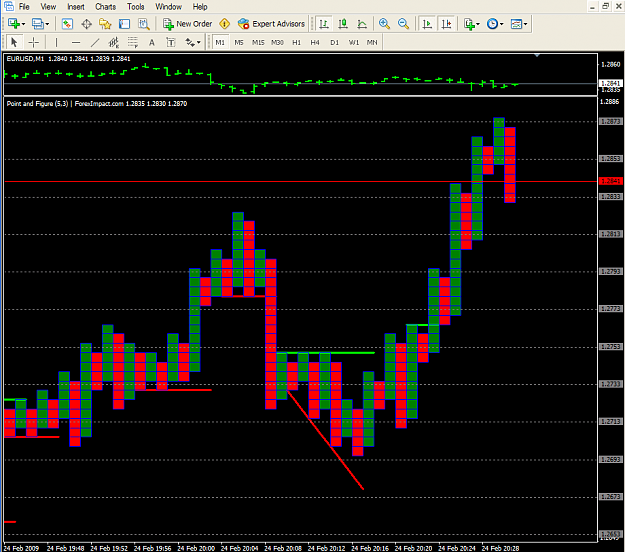Switch to bar chart display
The image size is (625, 552).
[x=324, y=24]
